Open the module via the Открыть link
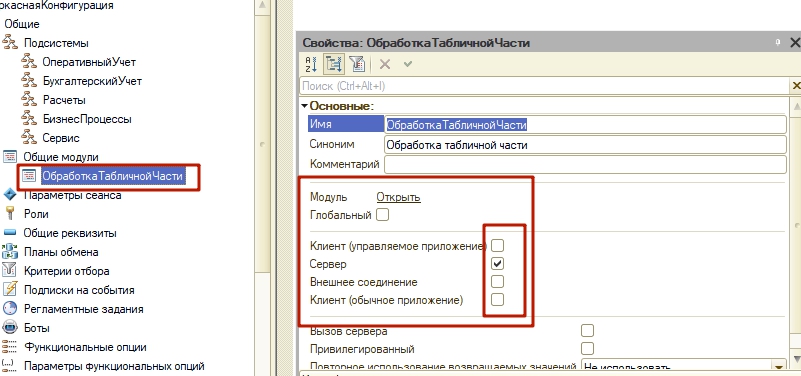 coord(398,197)
